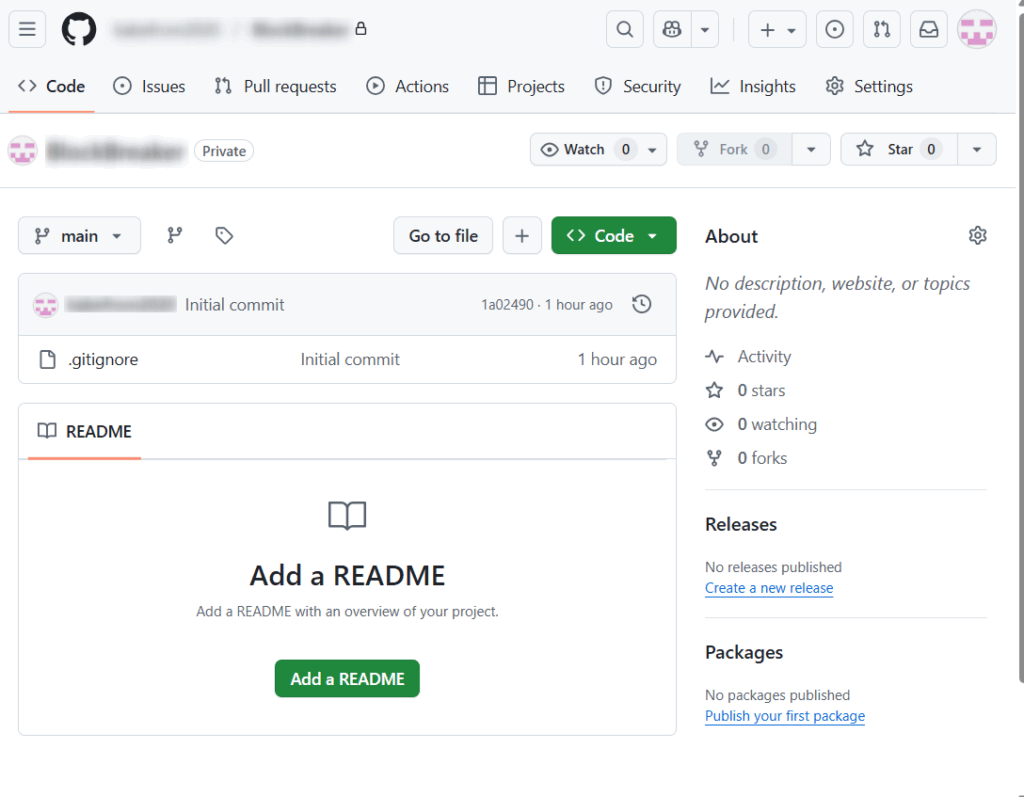1024x797 pixels.
Task: Click the GitHub logo icon
Action: [79, 30]
